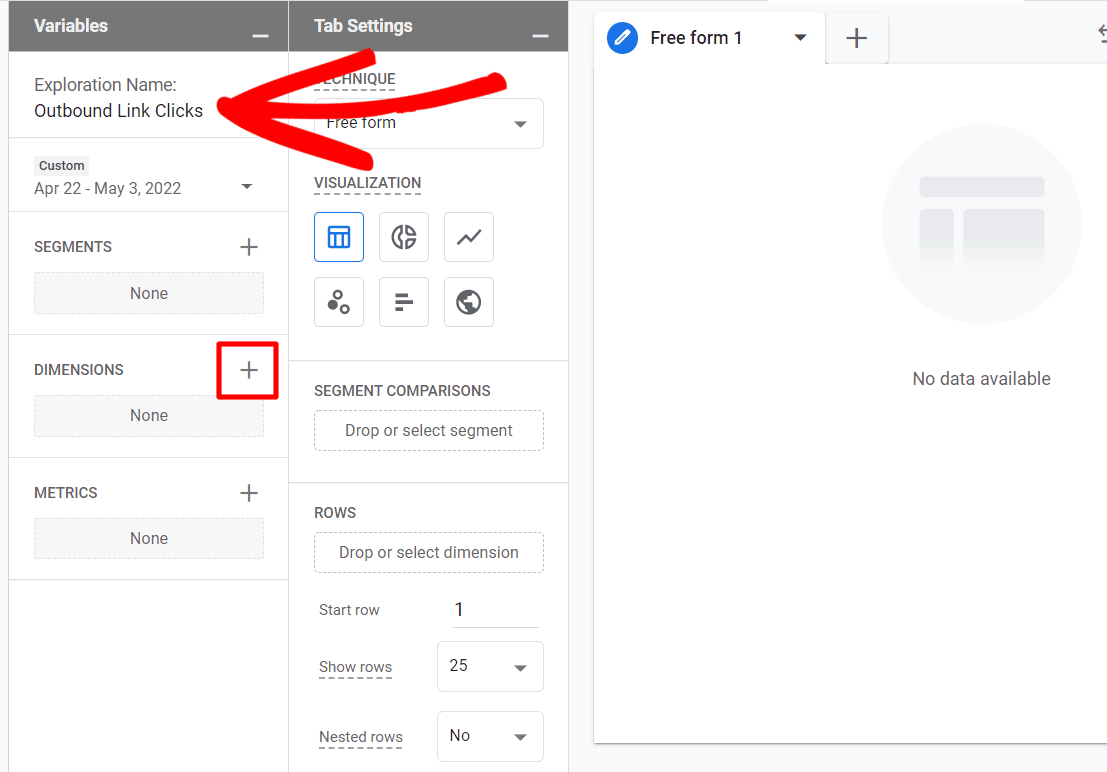Screen dimensions: 1107x772
Task: Add a new exploration tab with plus icon
Action: [x=856, y=37]
